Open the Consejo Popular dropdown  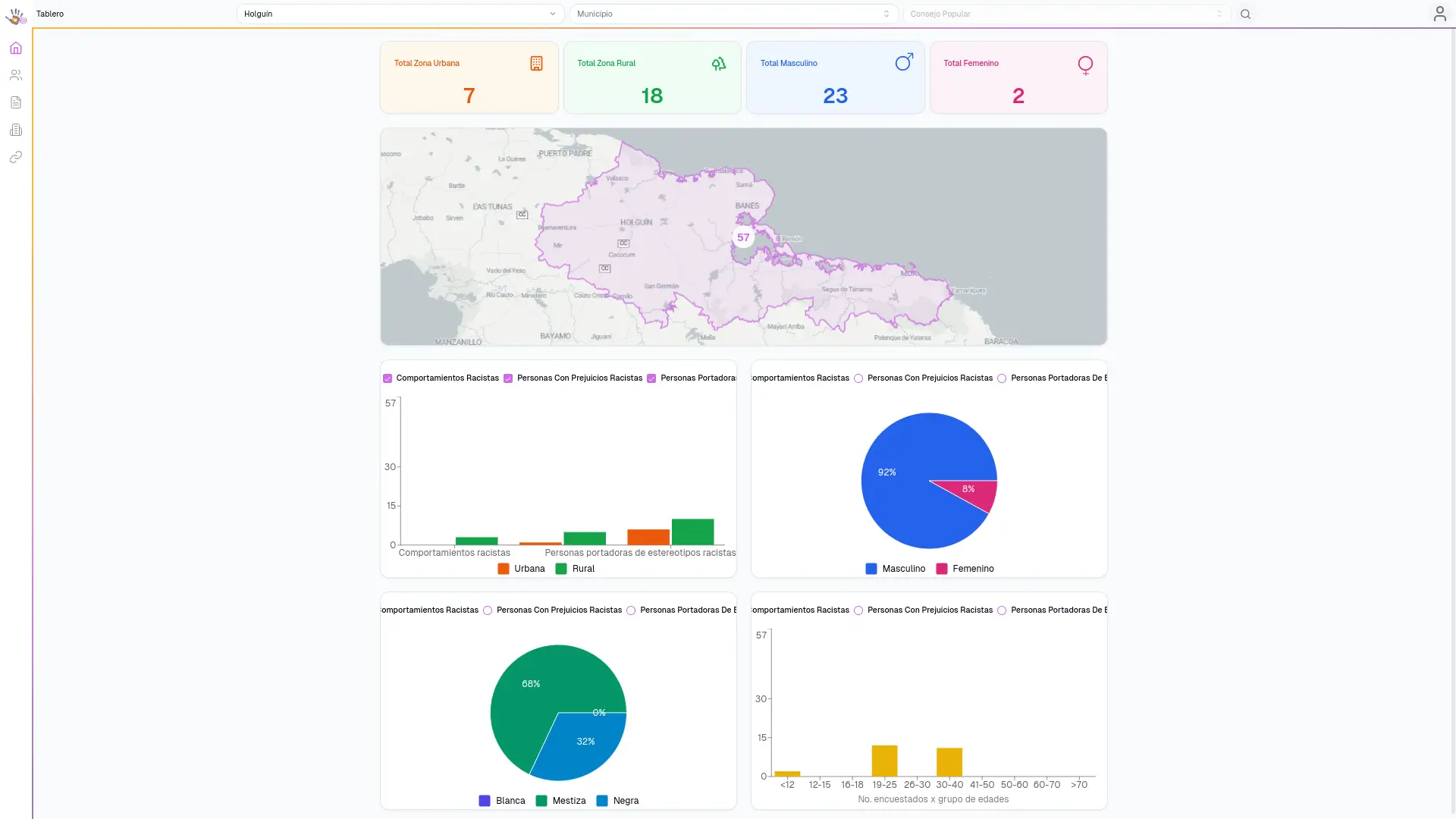1066,14
